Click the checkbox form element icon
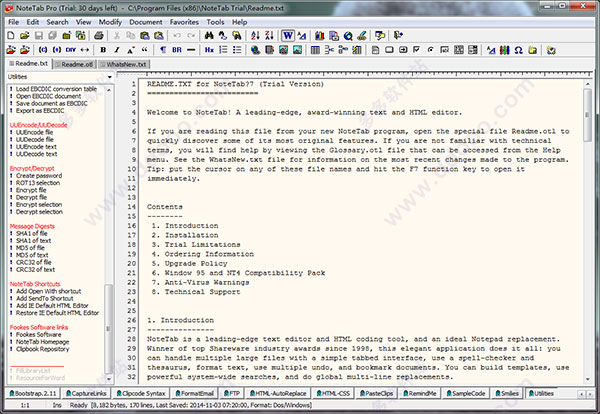This screenshot has height=414, width=600. coord(417,50)
